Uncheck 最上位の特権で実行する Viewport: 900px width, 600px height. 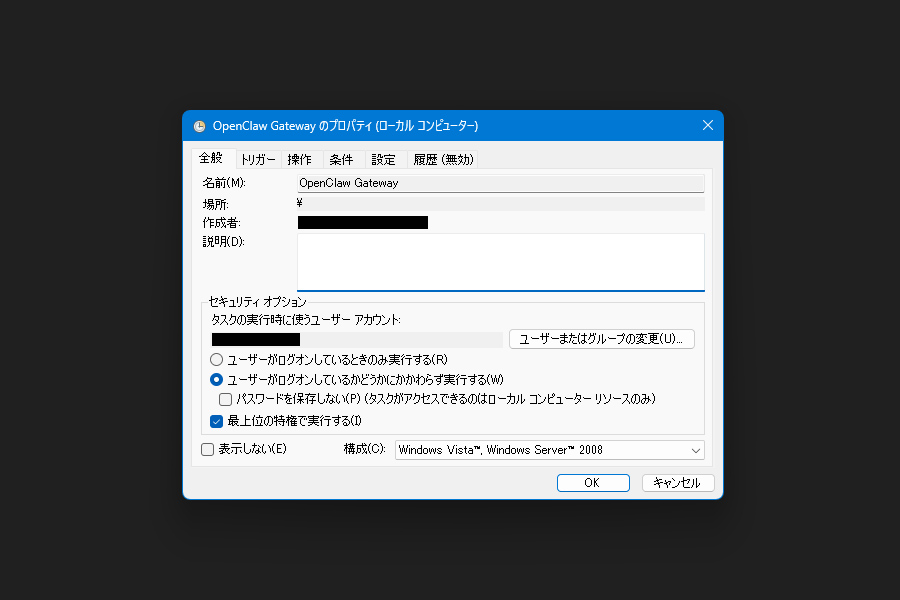click(216, 421)
